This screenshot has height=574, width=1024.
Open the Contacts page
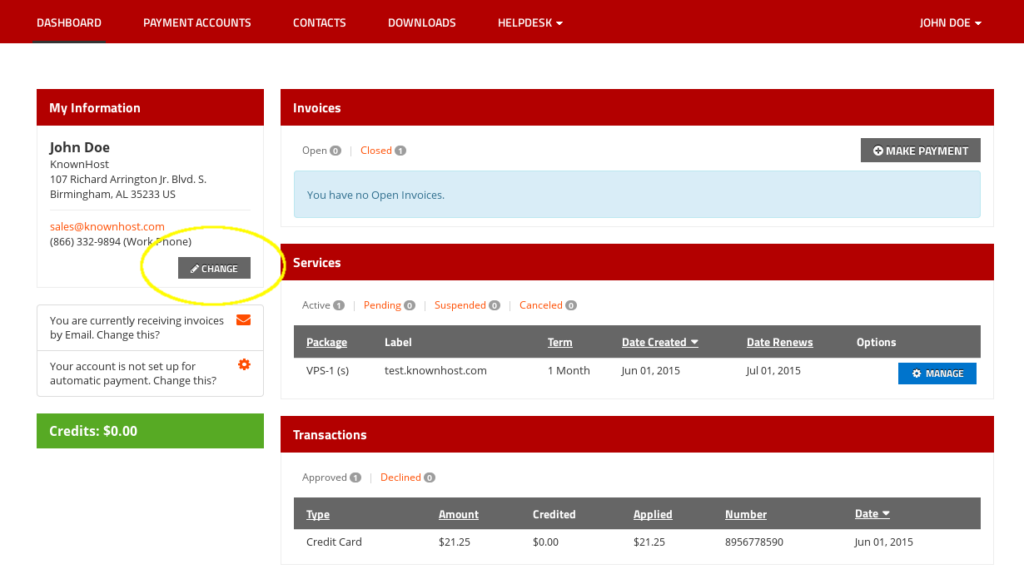tap(319, 22)
